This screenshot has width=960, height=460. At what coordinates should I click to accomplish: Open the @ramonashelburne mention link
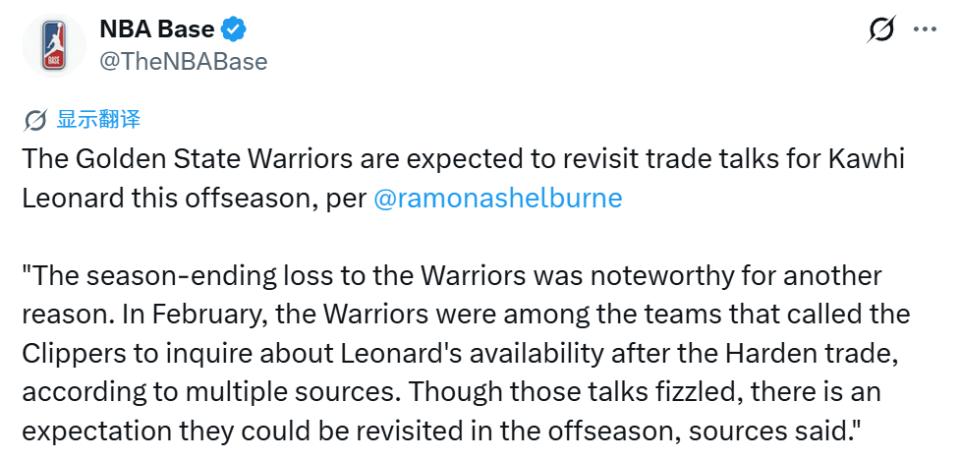497,198
